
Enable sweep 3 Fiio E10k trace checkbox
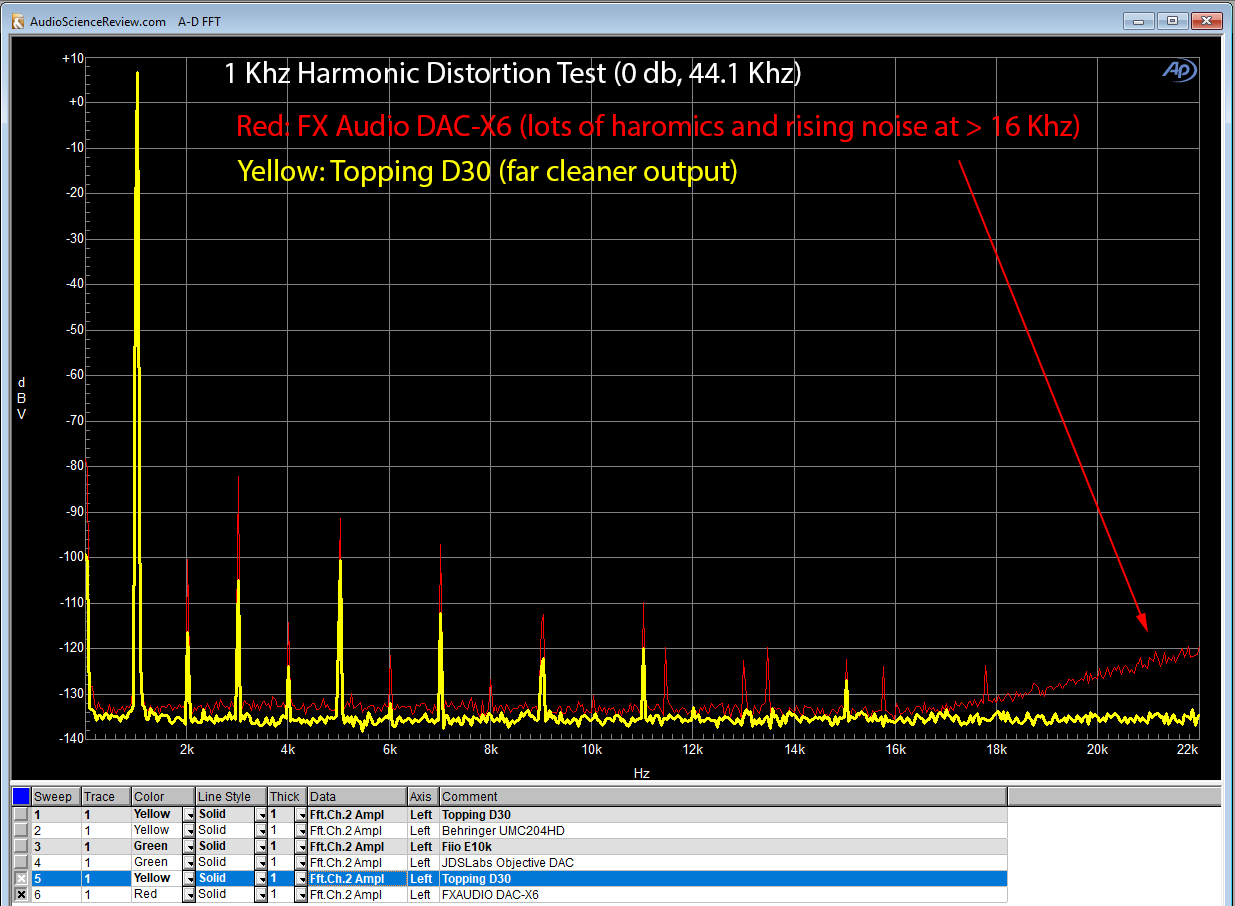[21, 846]
